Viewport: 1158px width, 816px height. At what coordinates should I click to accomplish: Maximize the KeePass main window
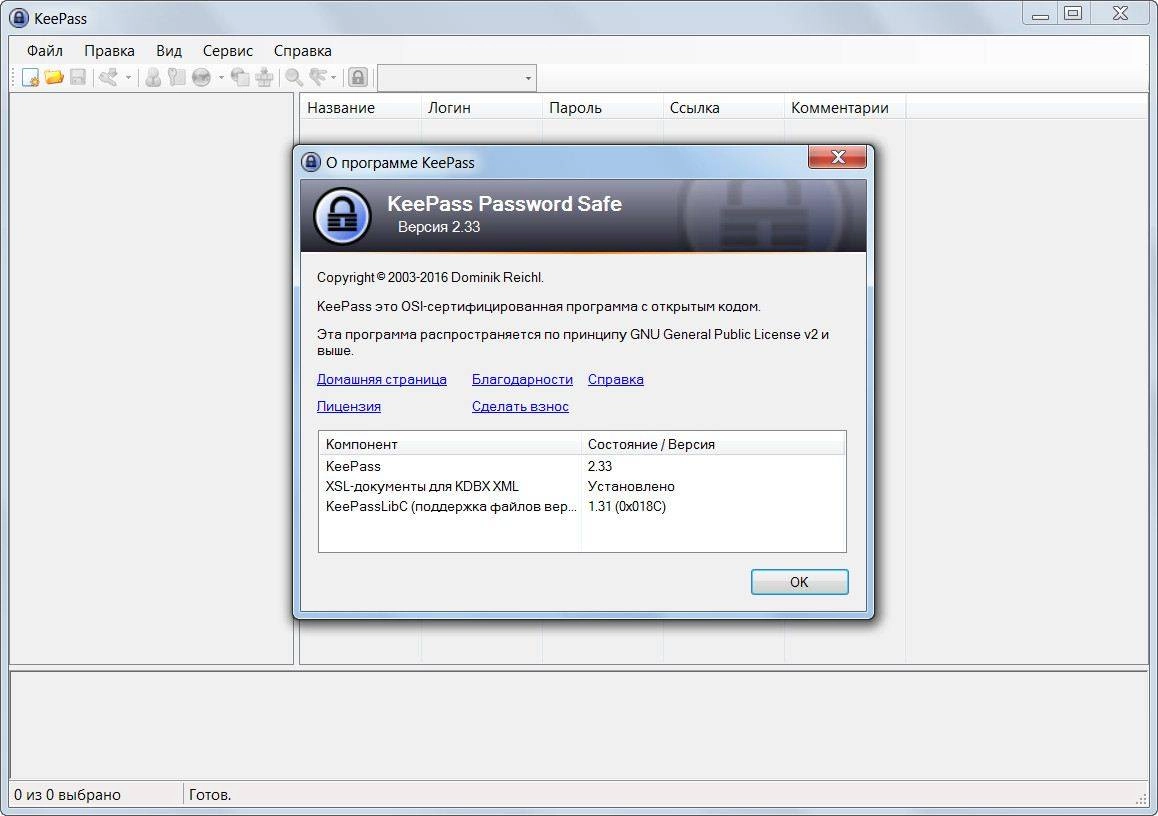1073,13
